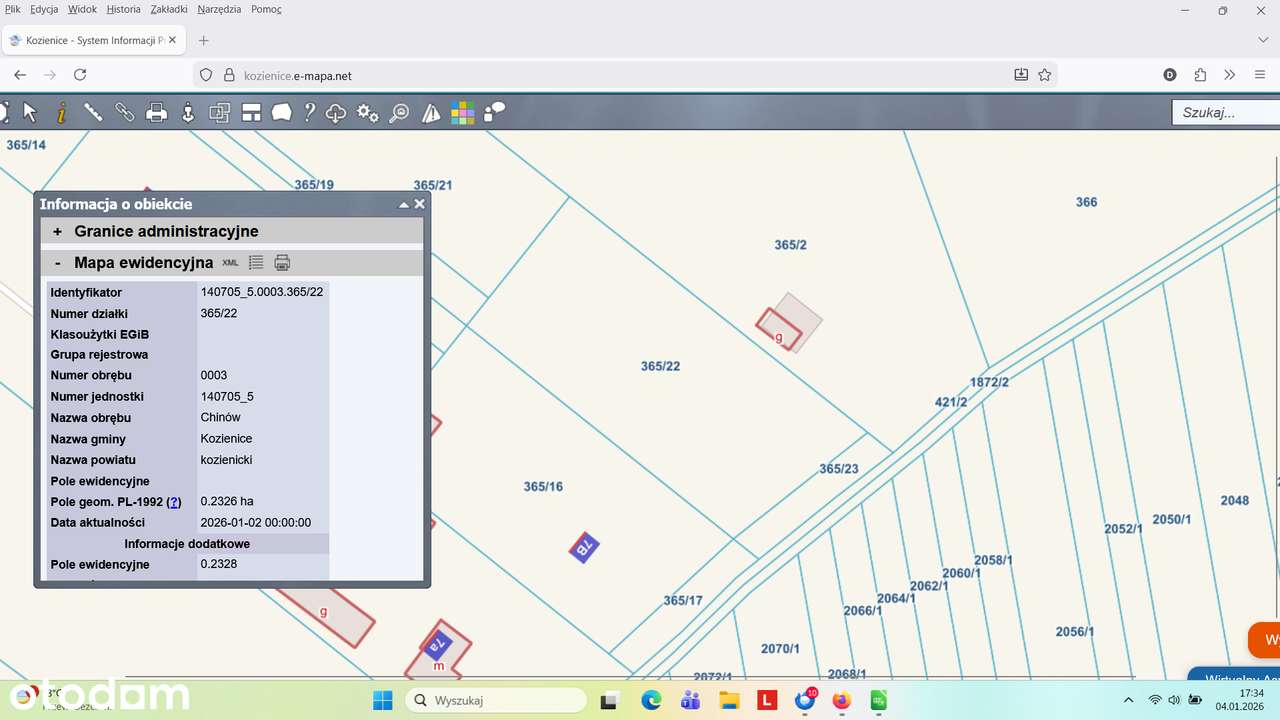Click the question mark link beside PL-1992

[174, 502]
